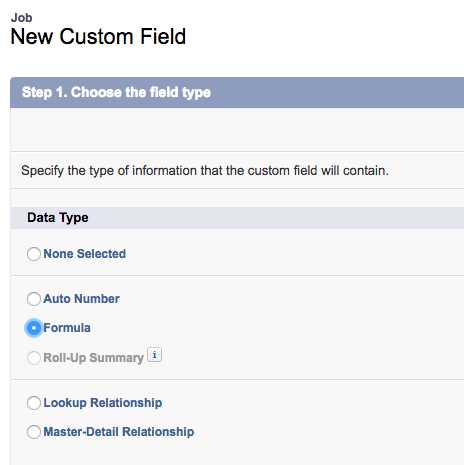Click the Roll-Up Summary label text

click(x=93, y=358)
